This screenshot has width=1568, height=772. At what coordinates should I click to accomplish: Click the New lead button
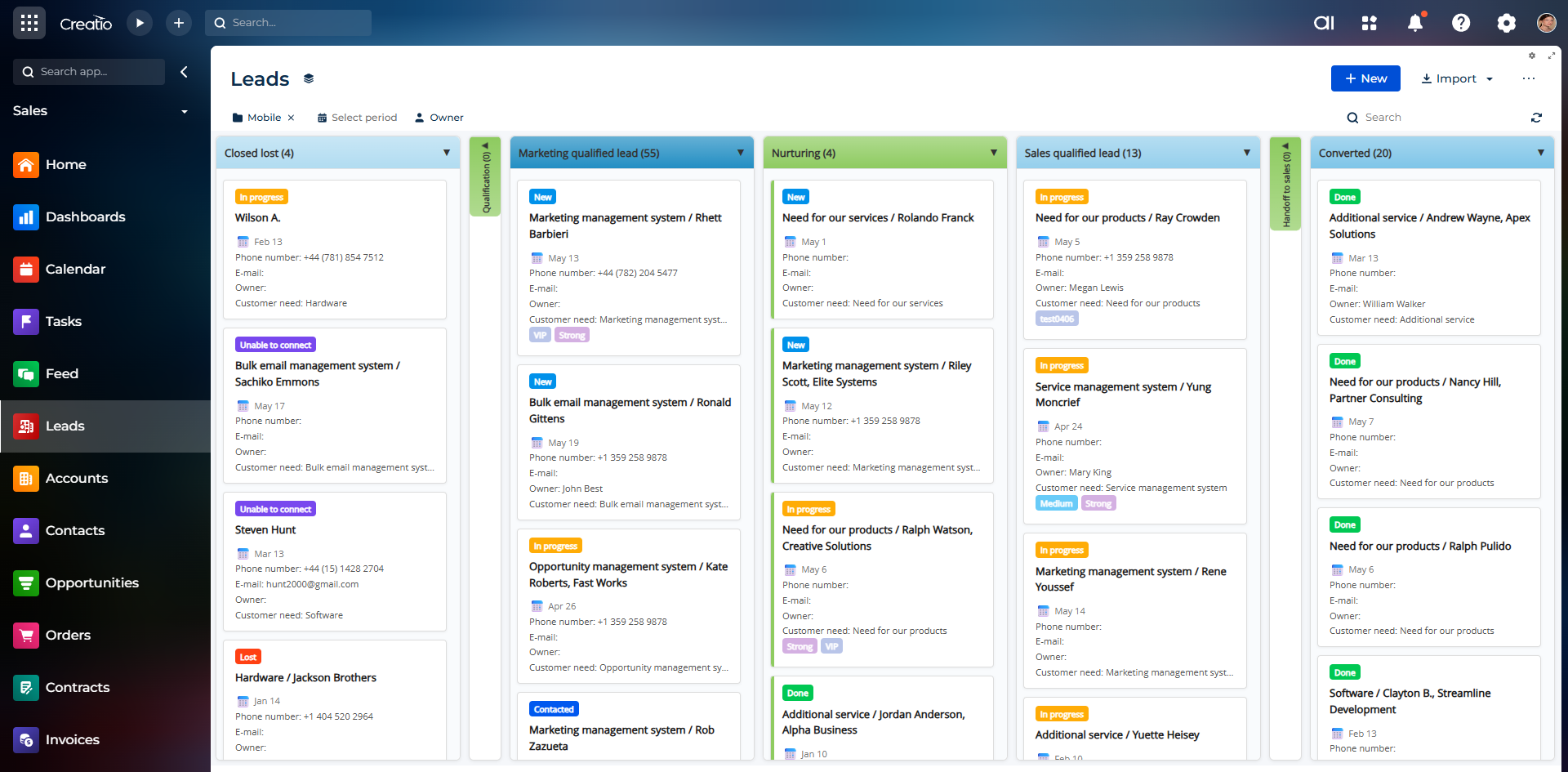[x=1365, y=78]
